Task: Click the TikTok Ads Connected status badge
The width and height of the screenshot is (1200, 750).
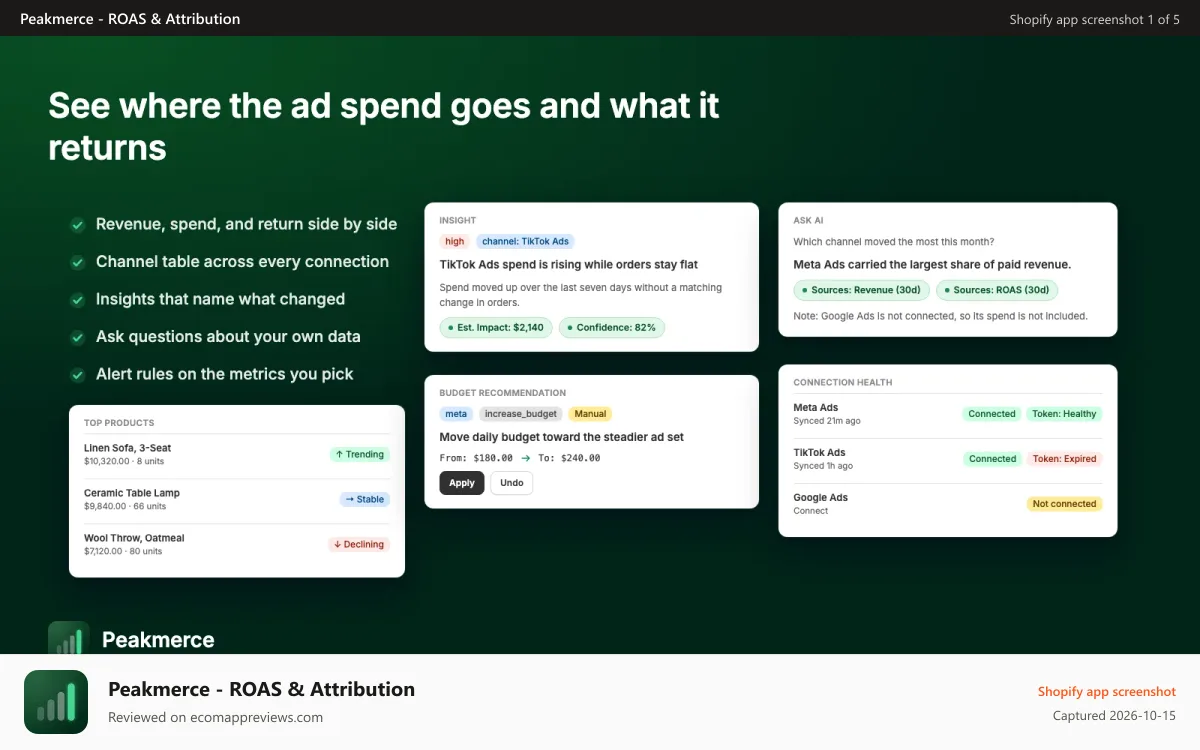Action: point(992,459)
